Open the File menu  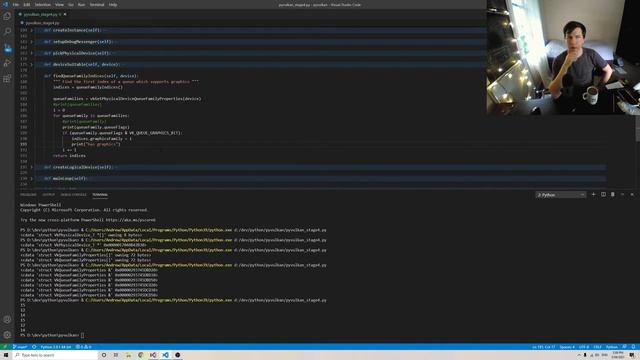click(16, 4)
